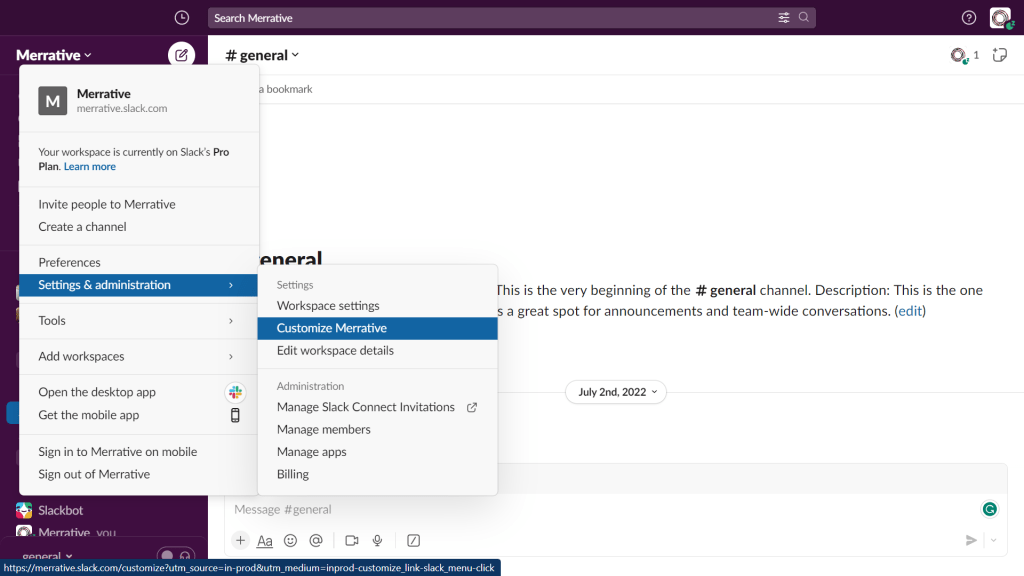
Task: Start a video clip recording
Action: click(x=350, y=540)
